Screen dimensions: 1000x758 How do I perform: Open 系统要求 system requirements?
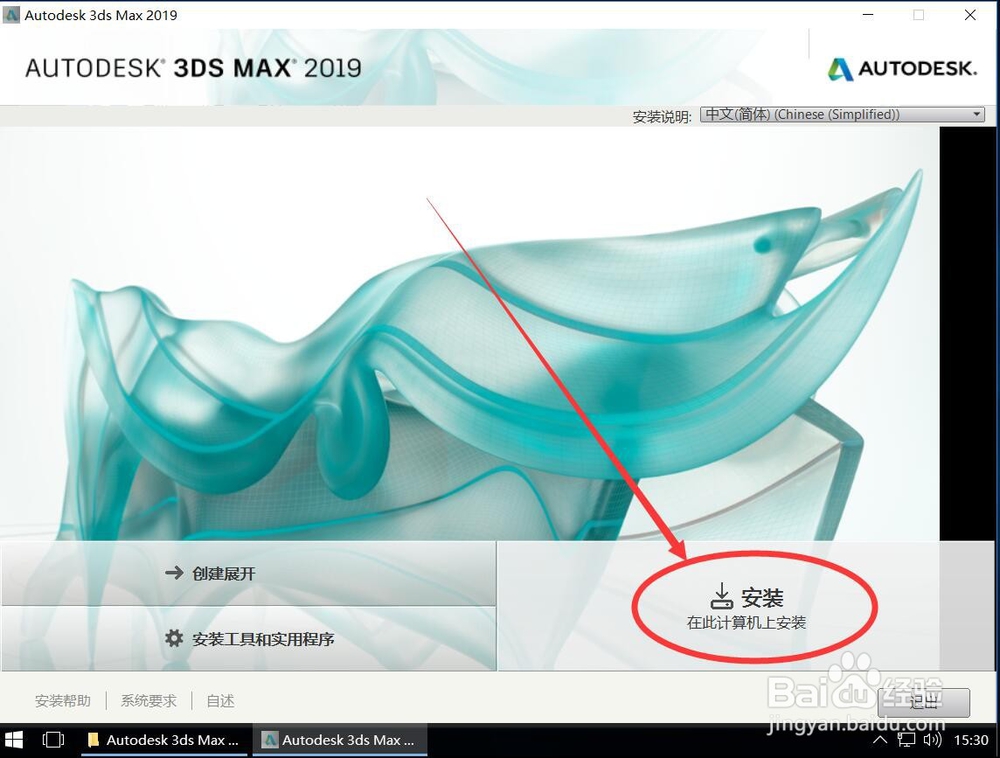(x=147, y=700)
